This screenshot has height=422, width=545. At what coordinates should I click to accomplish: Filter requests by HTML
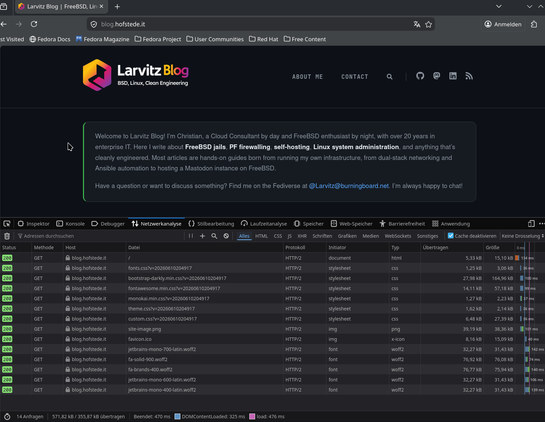click(x=261, y=236)
